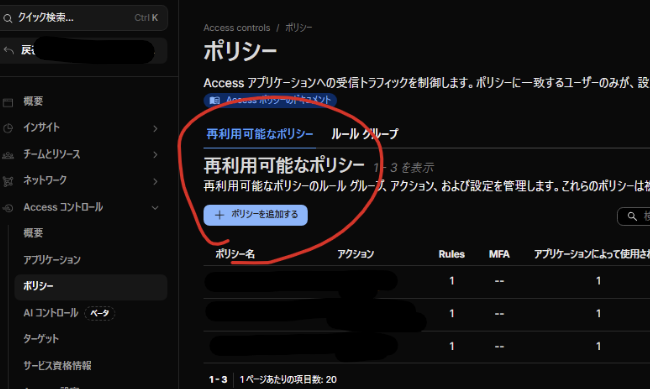
Task: Click the ポリシー page heading
Action: [x=240, y=52]
